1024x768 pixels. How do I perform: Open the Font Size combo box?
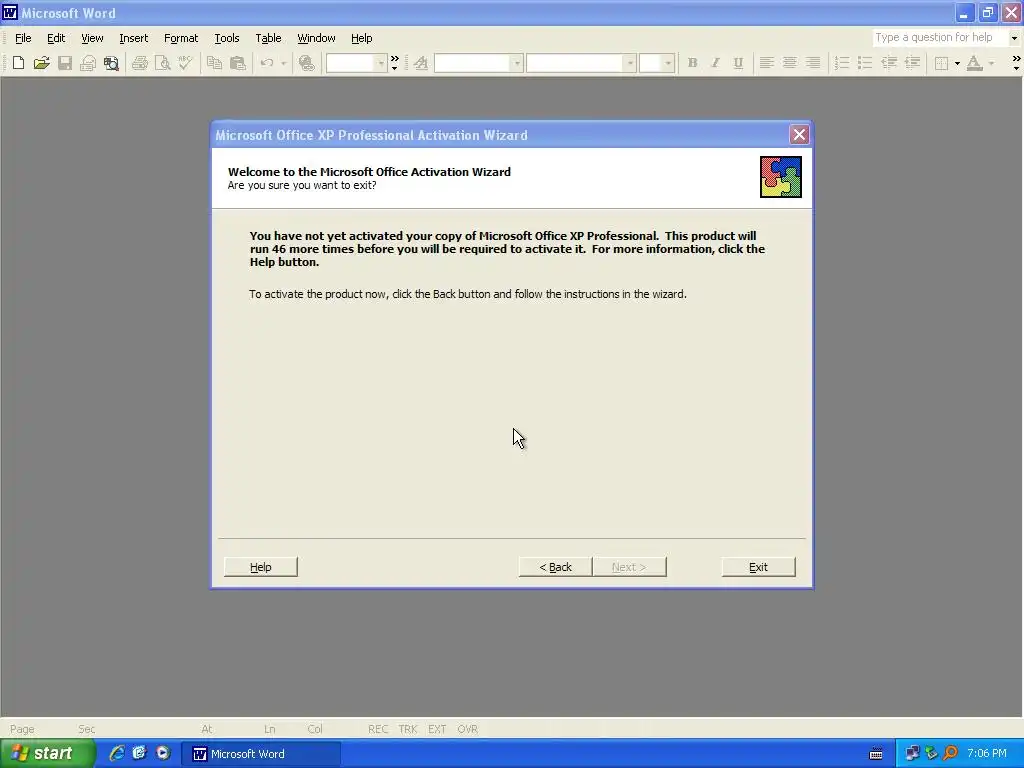click(656, 63)
